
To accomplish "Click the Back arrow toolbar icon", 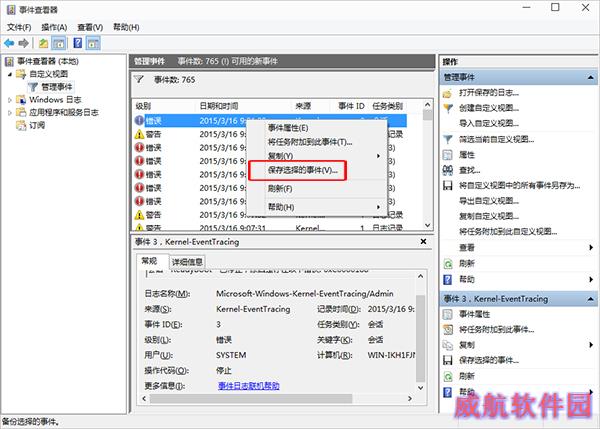I will pyautogui.click(x=9, y=43).
